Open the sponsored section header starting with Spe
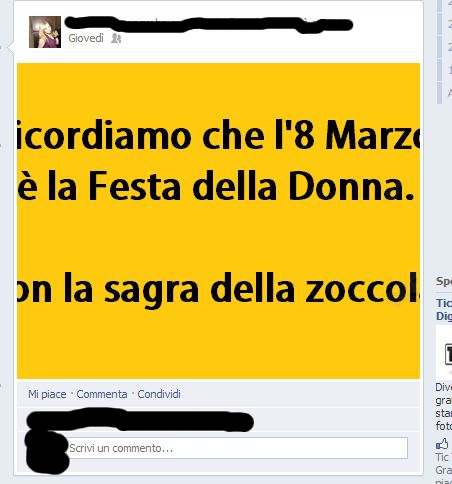 444,282
